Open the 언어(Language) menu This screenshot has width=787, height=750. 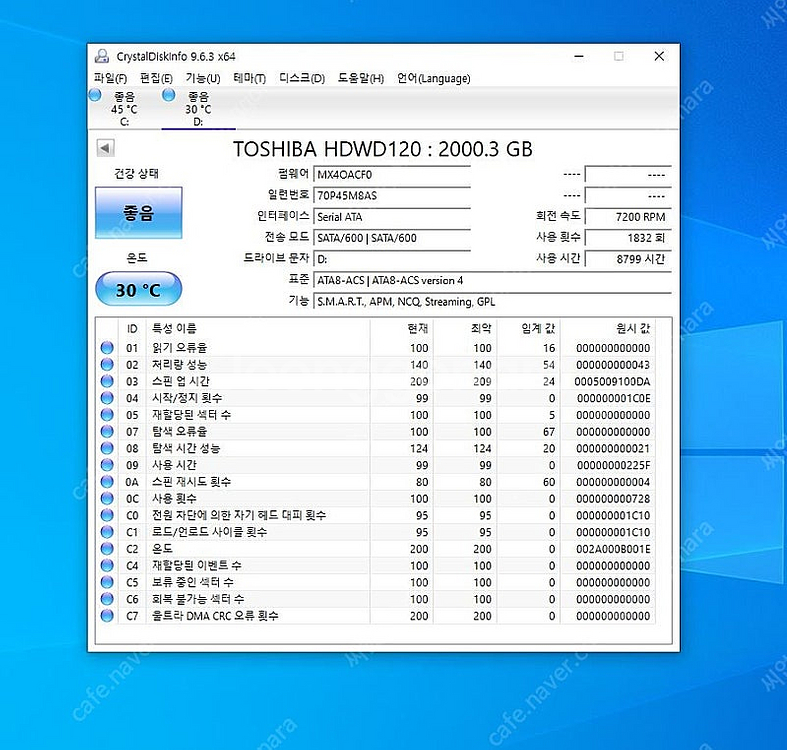point(434,78)
